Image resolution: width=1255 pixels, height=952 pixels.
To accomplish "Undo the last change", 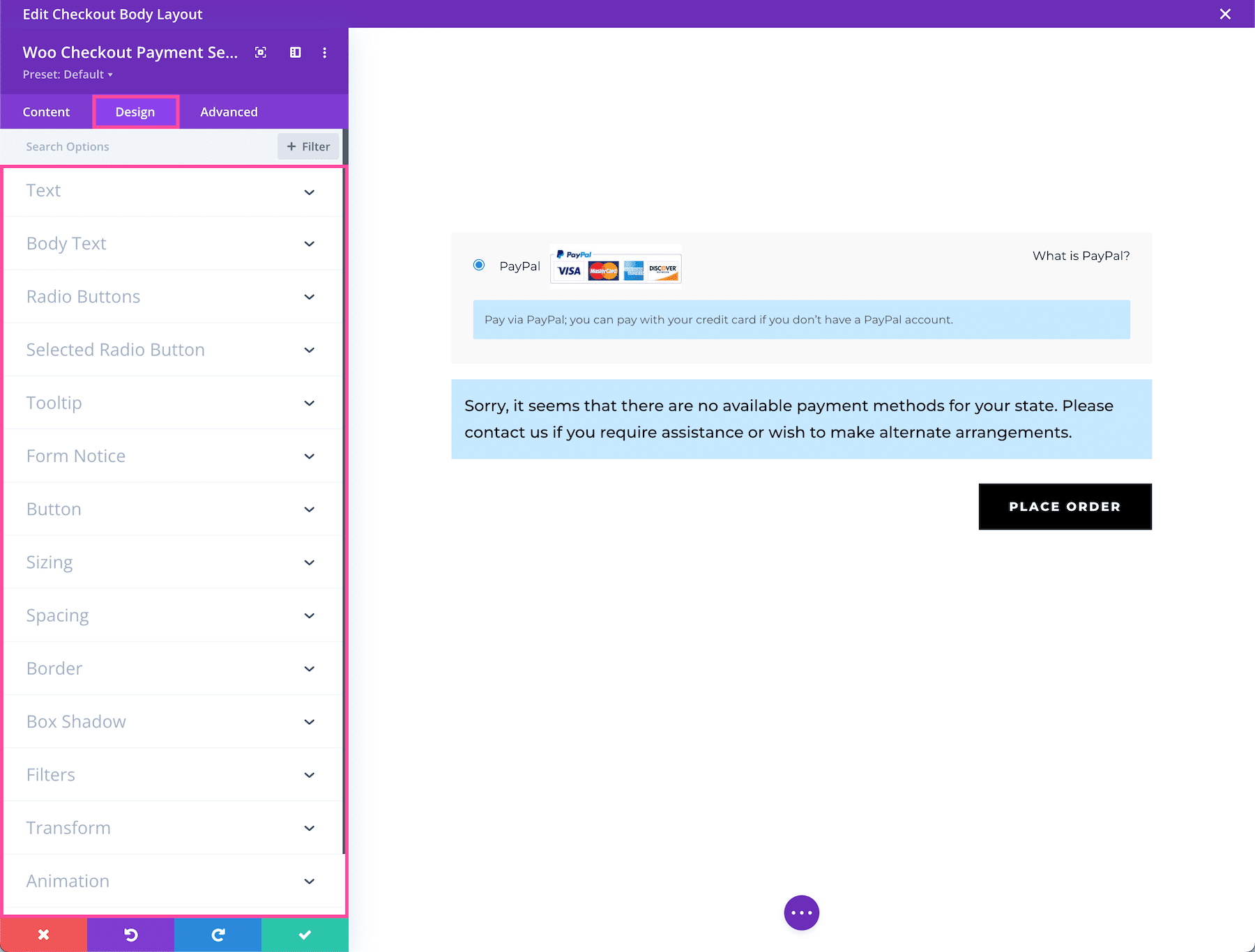I will [130, 935].
